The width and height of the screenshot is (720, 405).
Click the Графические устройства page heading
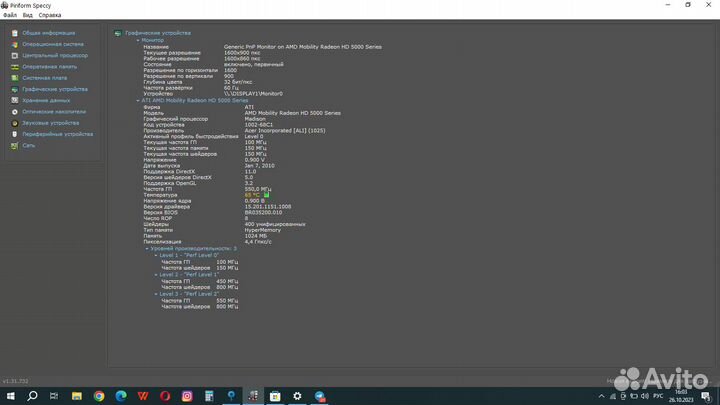click(x=158, y=33)
